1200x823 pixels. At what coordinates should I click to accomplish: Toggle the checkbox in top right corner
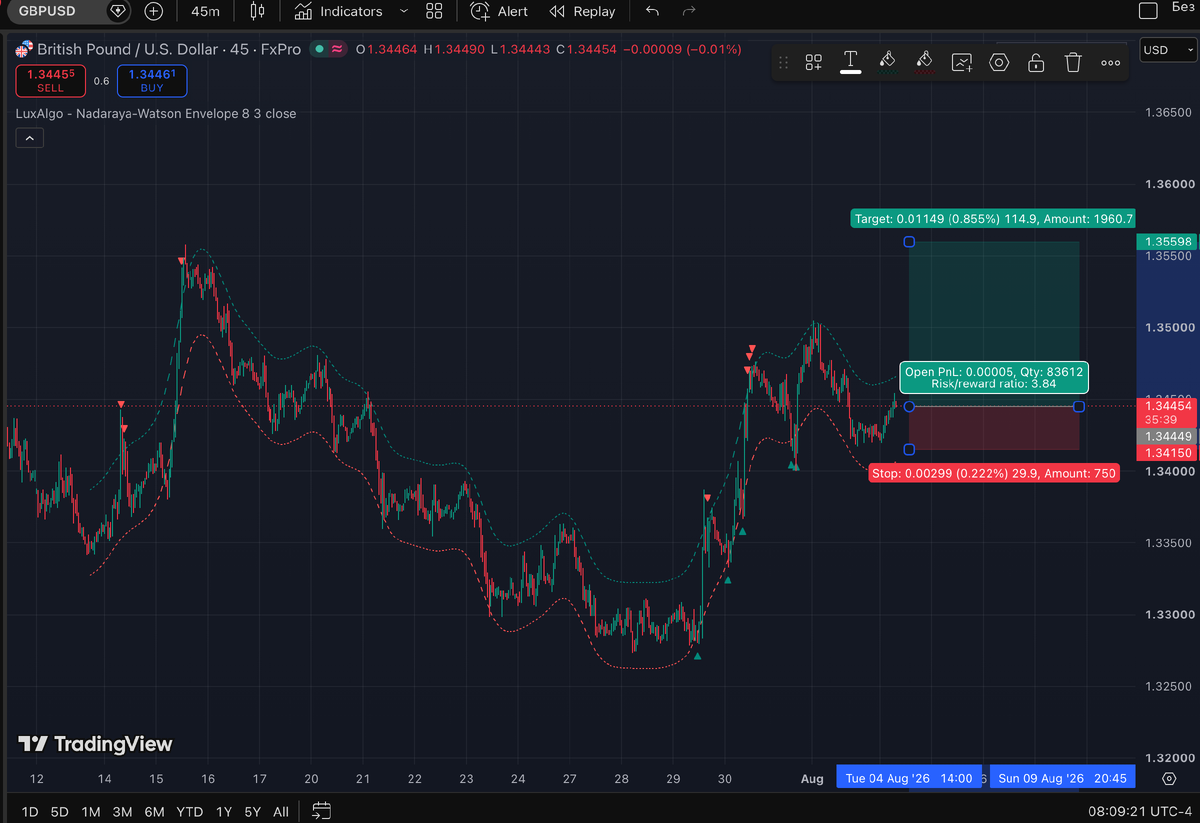click(1149, 11)
